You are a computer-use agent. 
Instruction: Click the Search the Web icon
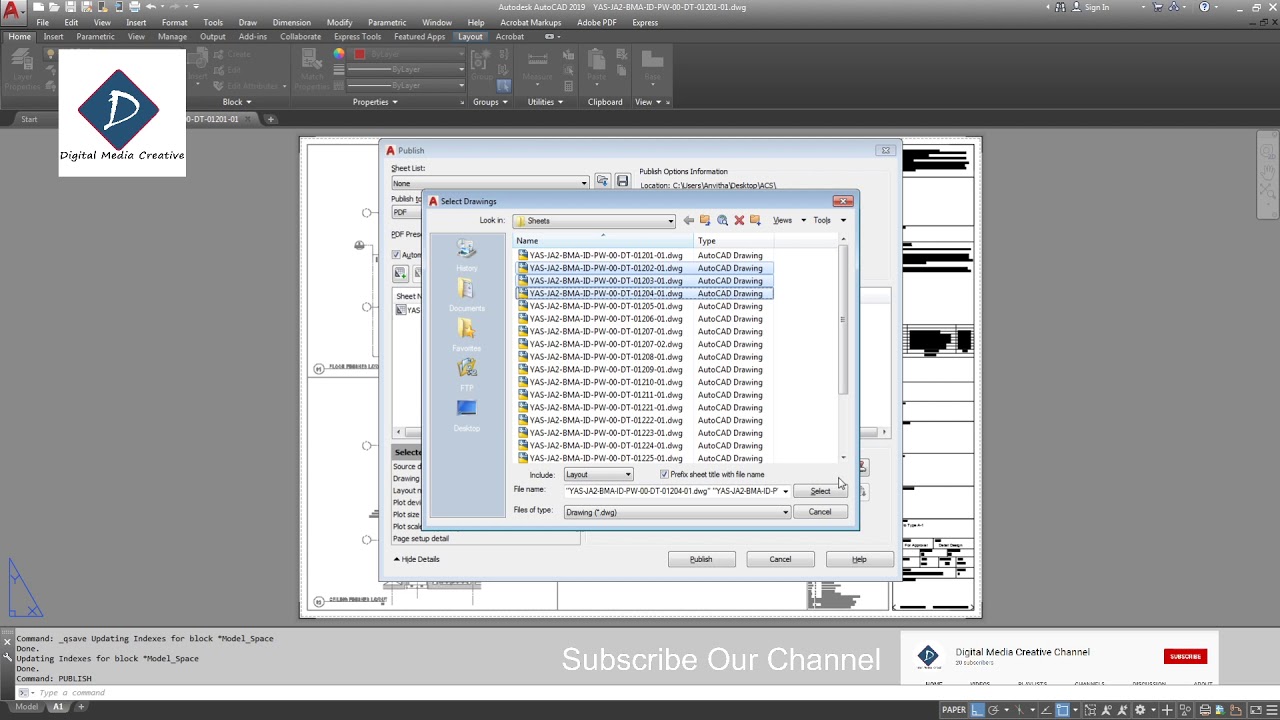click(x=722, y=220)
